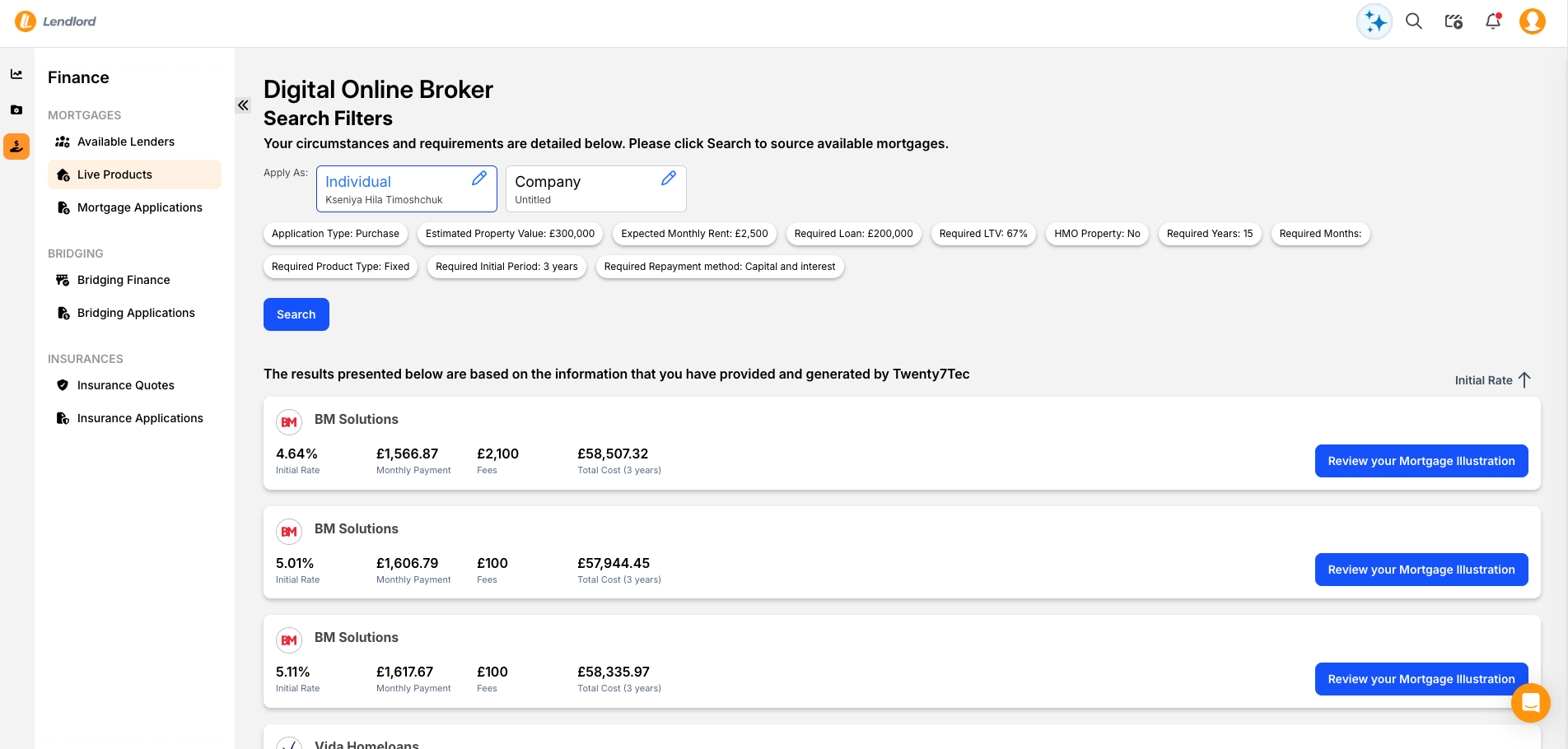This screenshot has width=1568, height=749.
Task: Select Company as applicant type
Action: (576, 188)
